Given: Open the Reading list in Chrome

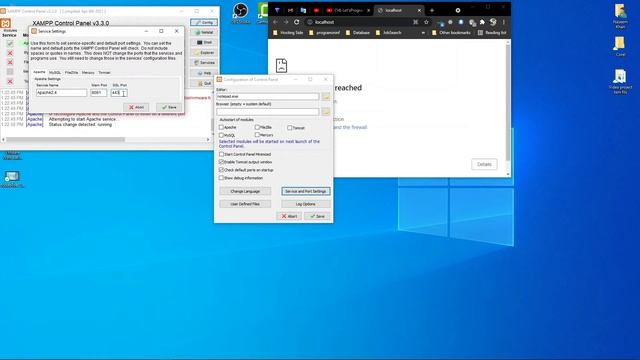Looking at the screenshot, I should click(492, 33).
